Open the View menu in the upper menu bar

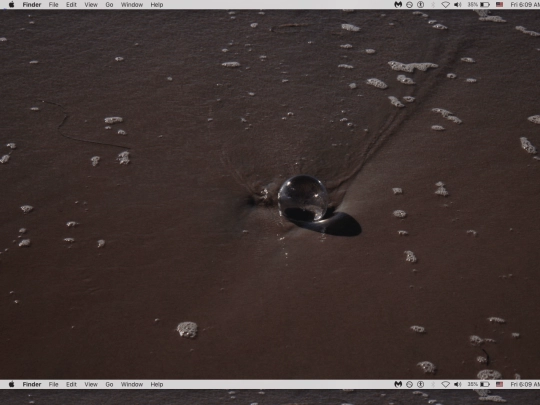coord(91,5)
